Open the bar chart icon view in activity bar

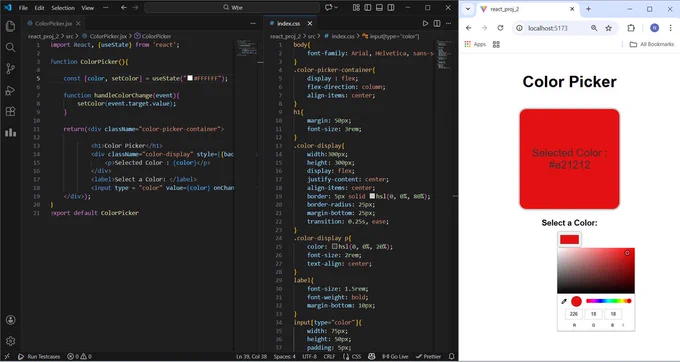[10, 133]
